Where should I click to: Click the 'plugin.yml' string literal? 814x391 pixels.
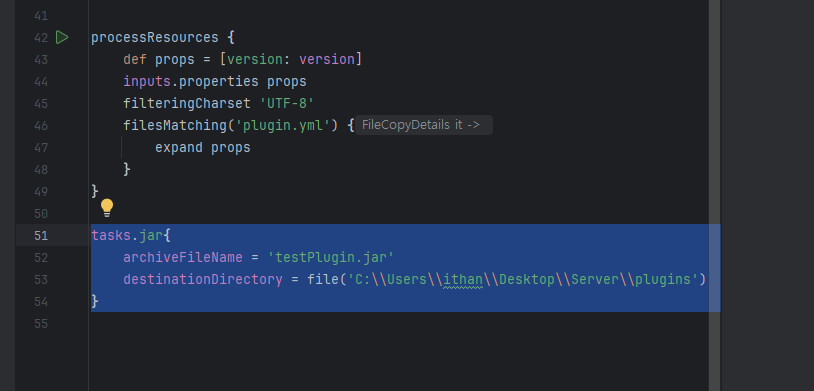[283, 126]
